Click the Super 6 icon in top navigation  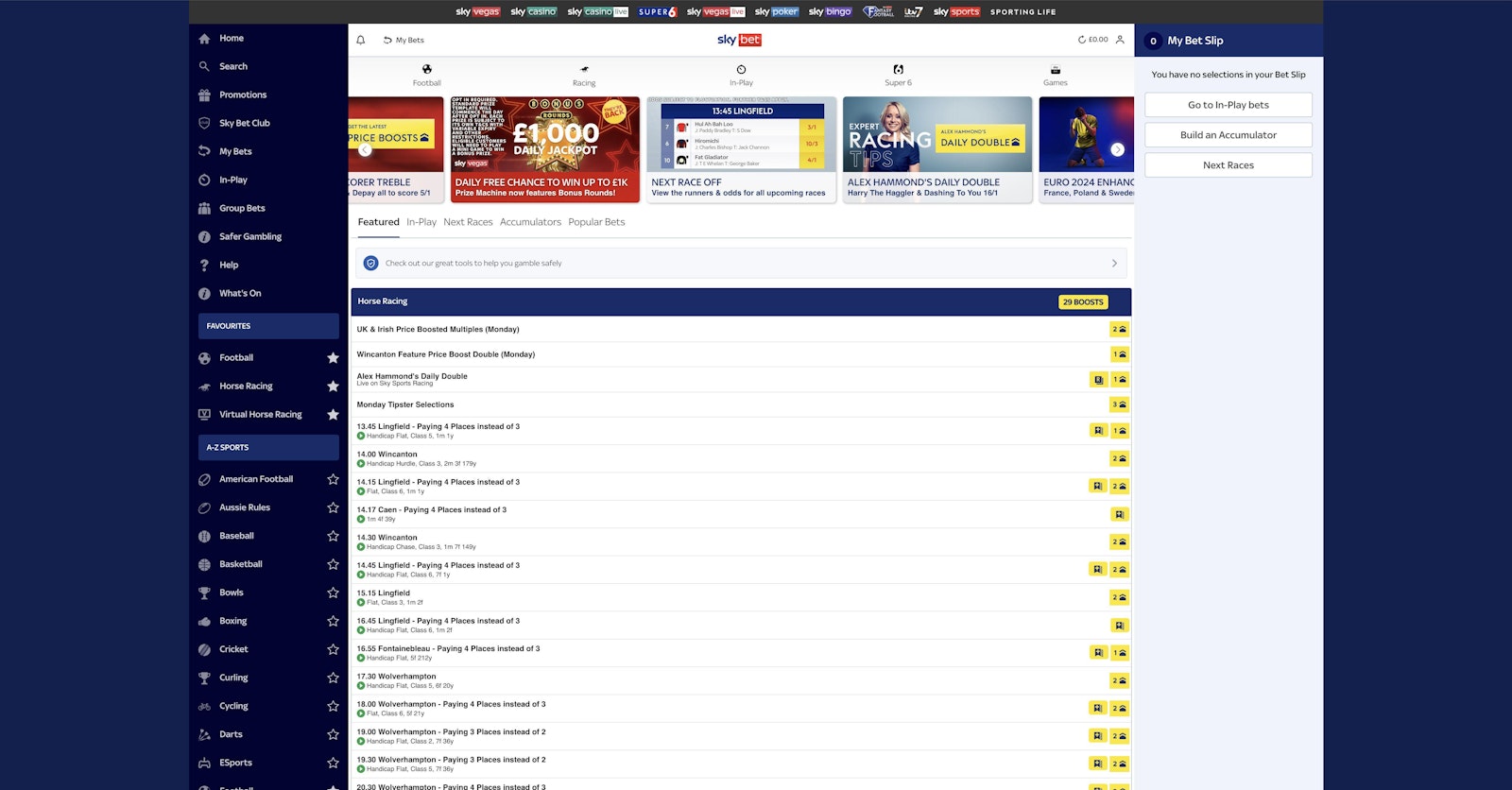[898, 69]
